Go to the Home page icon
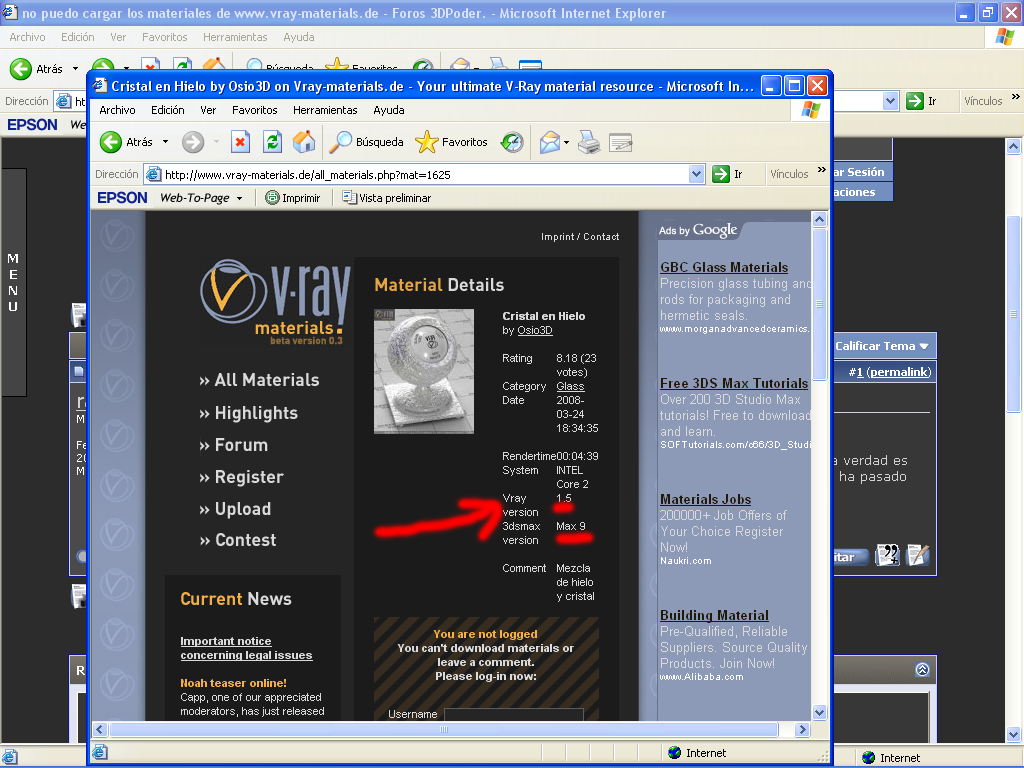The width and height of the screenshot is (1024, 768). [304, 142]
